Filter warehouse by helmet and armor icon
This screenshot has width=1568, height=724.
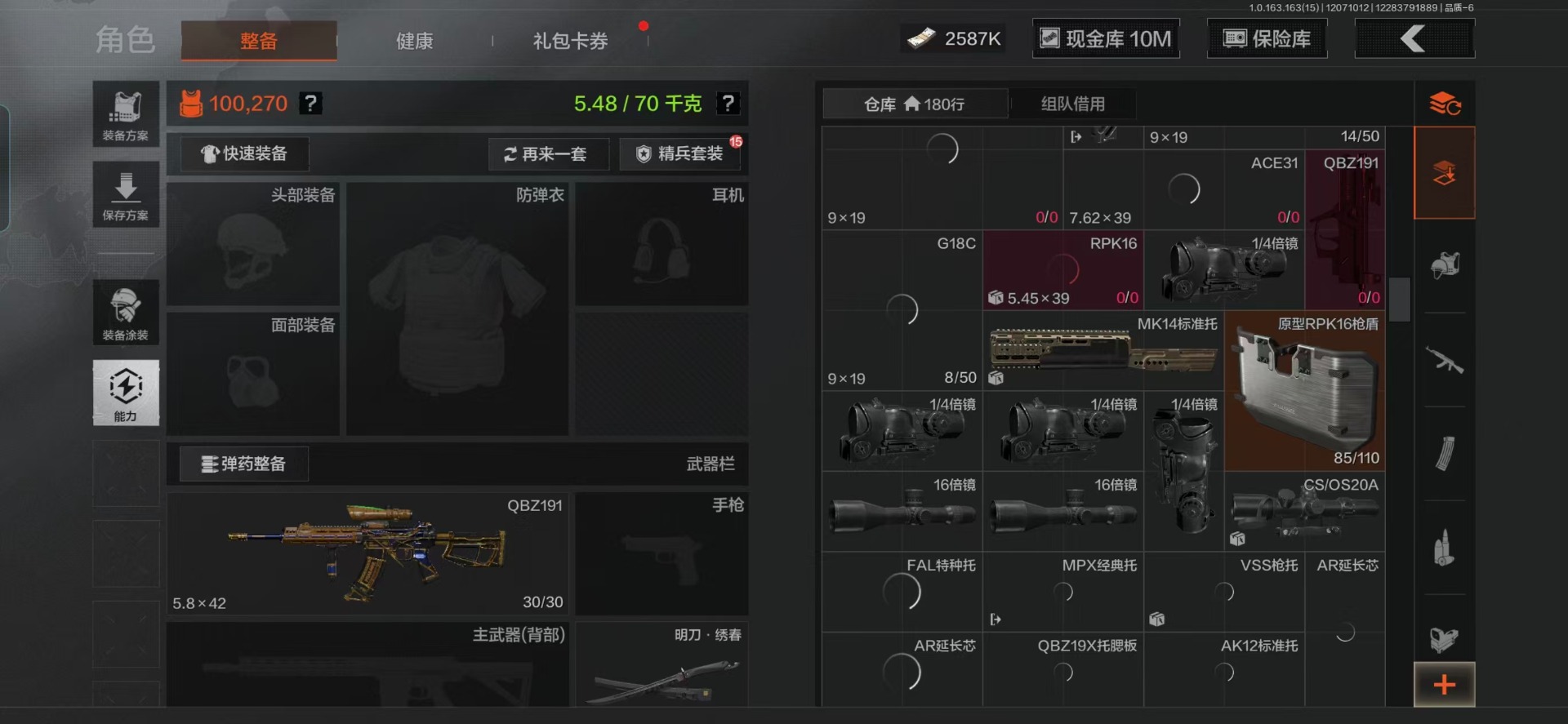point(1444,266)
